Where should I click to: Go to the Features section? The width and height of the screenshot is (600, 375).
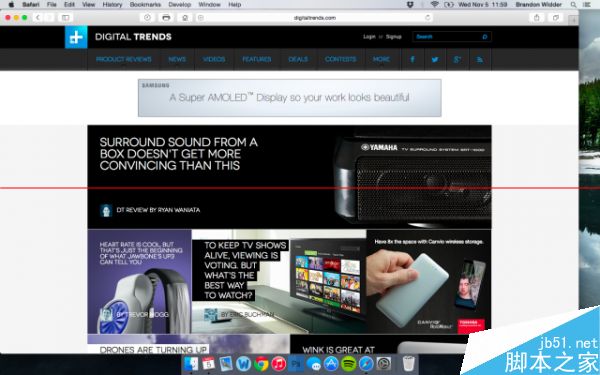click(257, 59)
